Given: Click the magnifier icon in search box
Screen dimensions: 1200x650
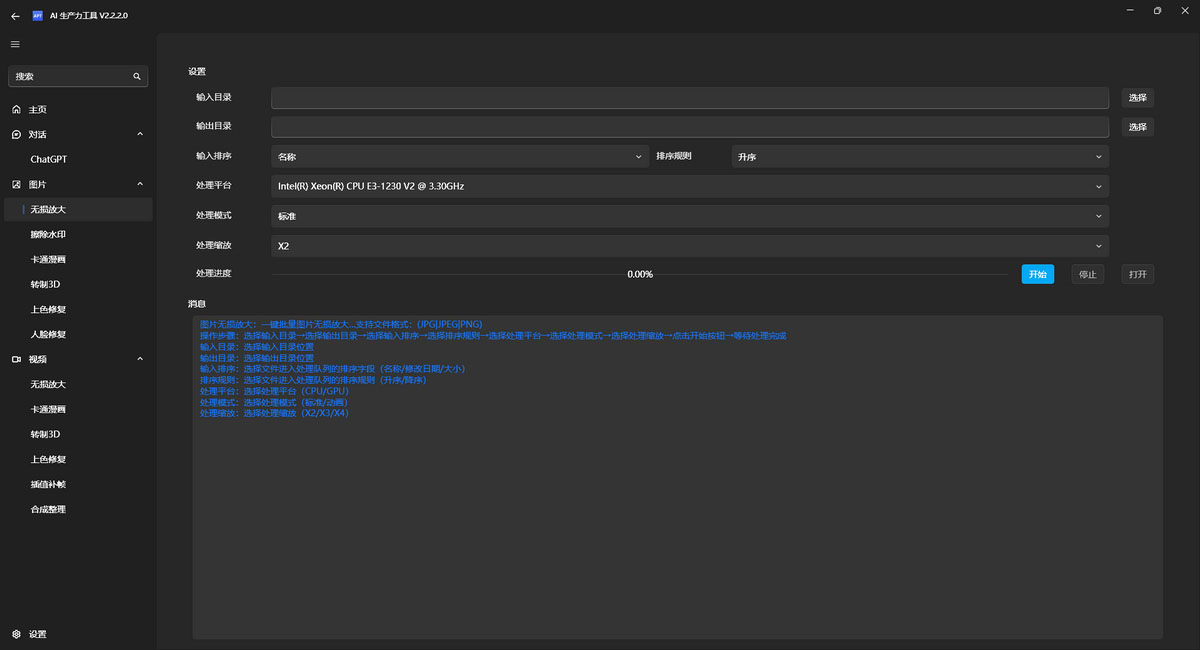Looking at the screenshot, I should (137, 76).
